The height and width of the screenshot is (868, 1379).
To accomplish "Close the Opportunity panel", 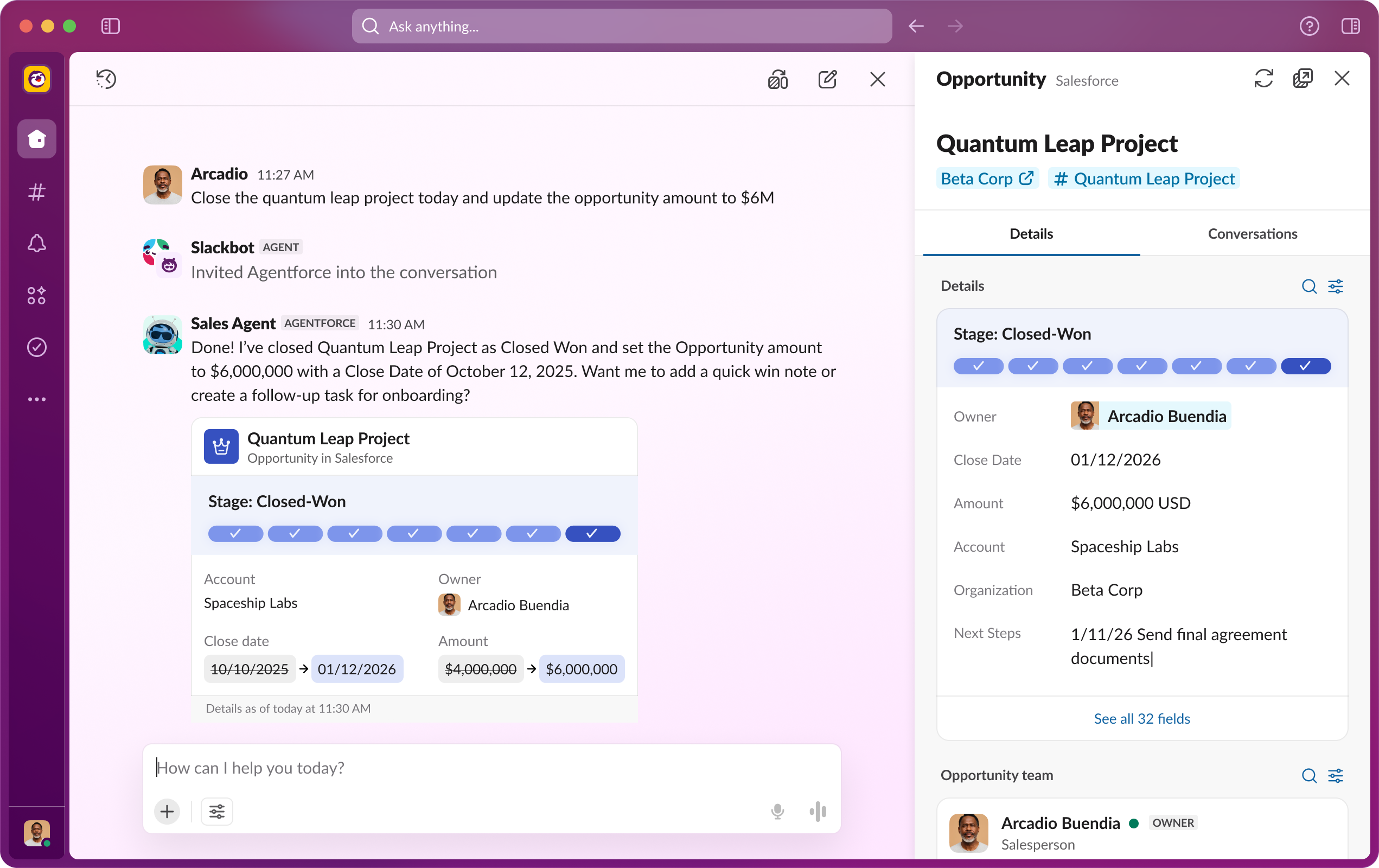I will click(1341, 79).
